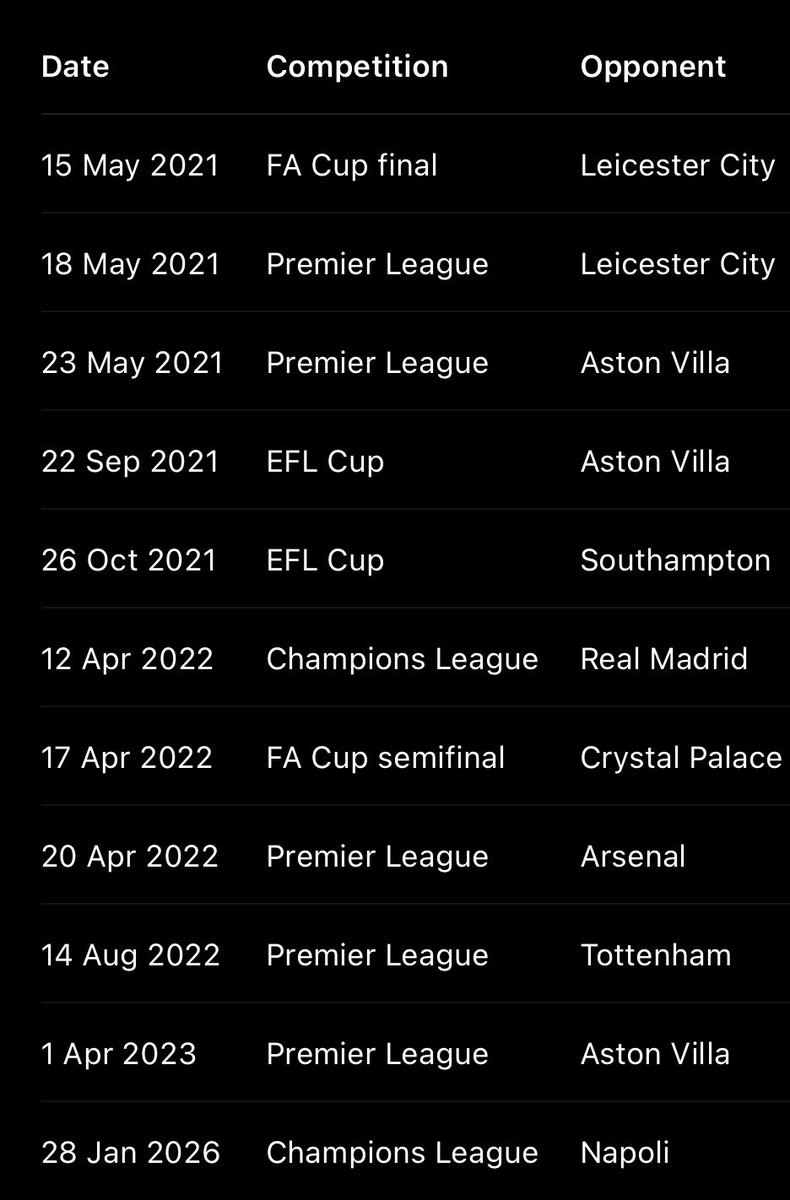Select the 1 Apr 2023 date cell

tap(119, 1055)
